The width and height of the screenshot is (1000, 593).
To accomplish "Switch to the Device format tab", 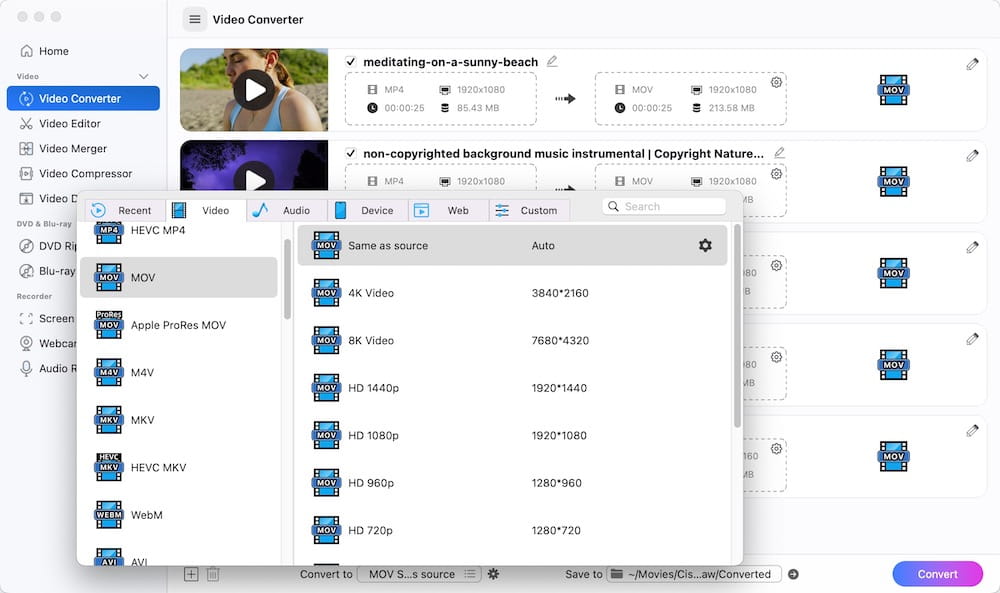I will coord(368,210).
